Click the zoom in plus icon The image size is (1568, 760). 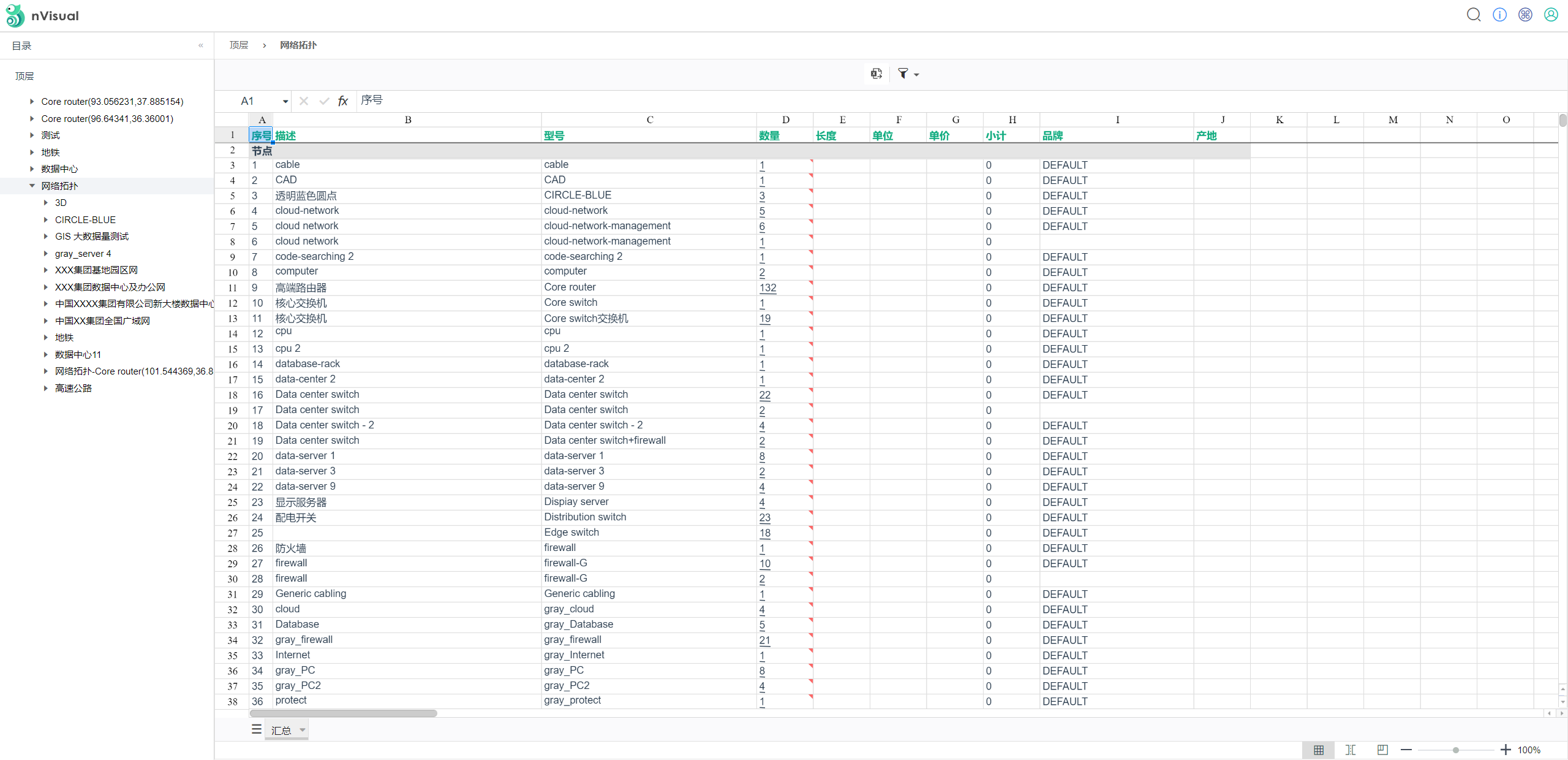pyautogui.click(x=1506, y=750)
